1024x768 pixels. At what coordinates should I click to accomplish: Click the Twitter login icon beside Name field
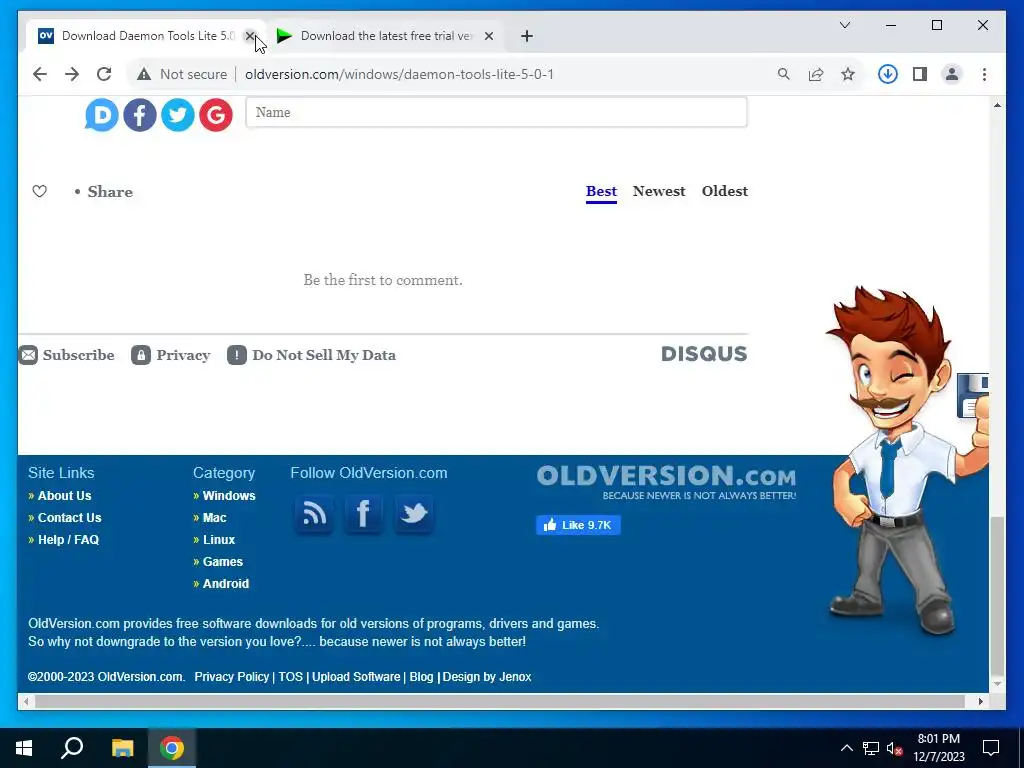click(178, 115)
